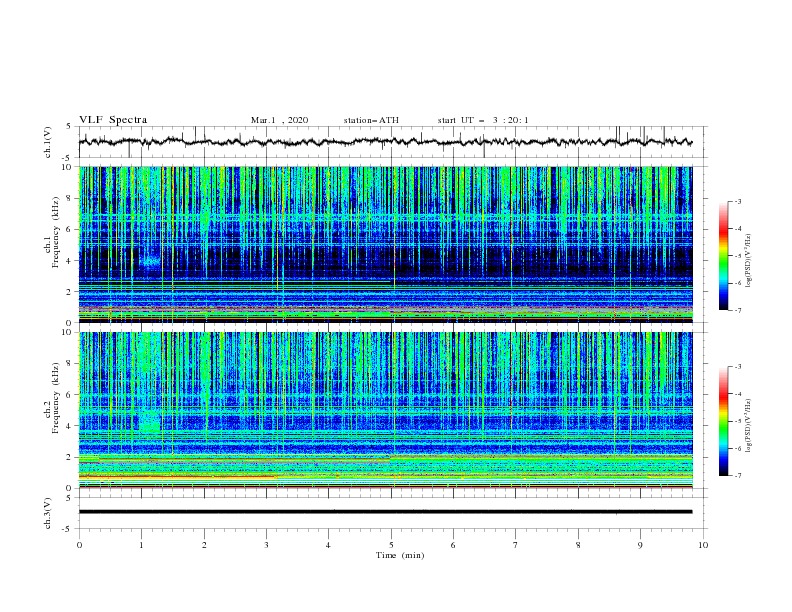This screenshot has height=612, width=792.
Task: Click time axis tick label "1"
Action: pyautogui.click(x=141, y=545)
